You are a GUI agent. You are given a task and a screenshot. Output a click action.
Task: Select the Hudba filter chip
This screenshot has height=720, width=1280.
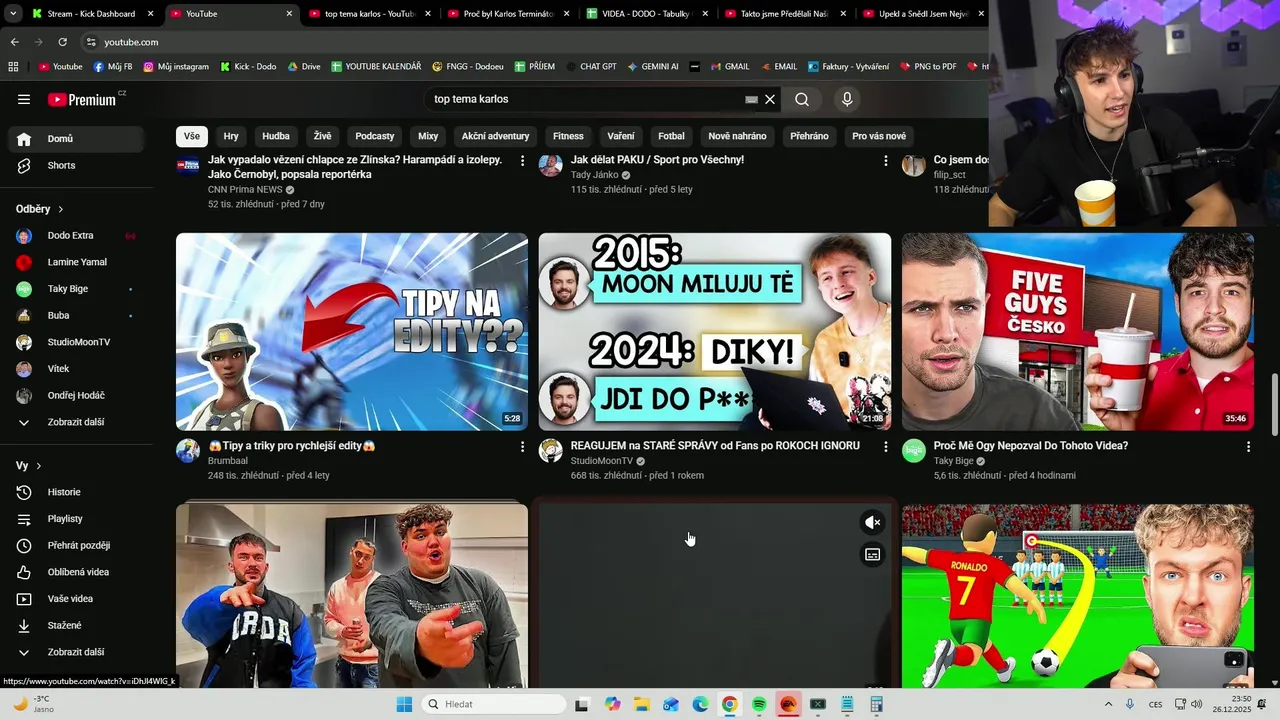click(276, 136)
